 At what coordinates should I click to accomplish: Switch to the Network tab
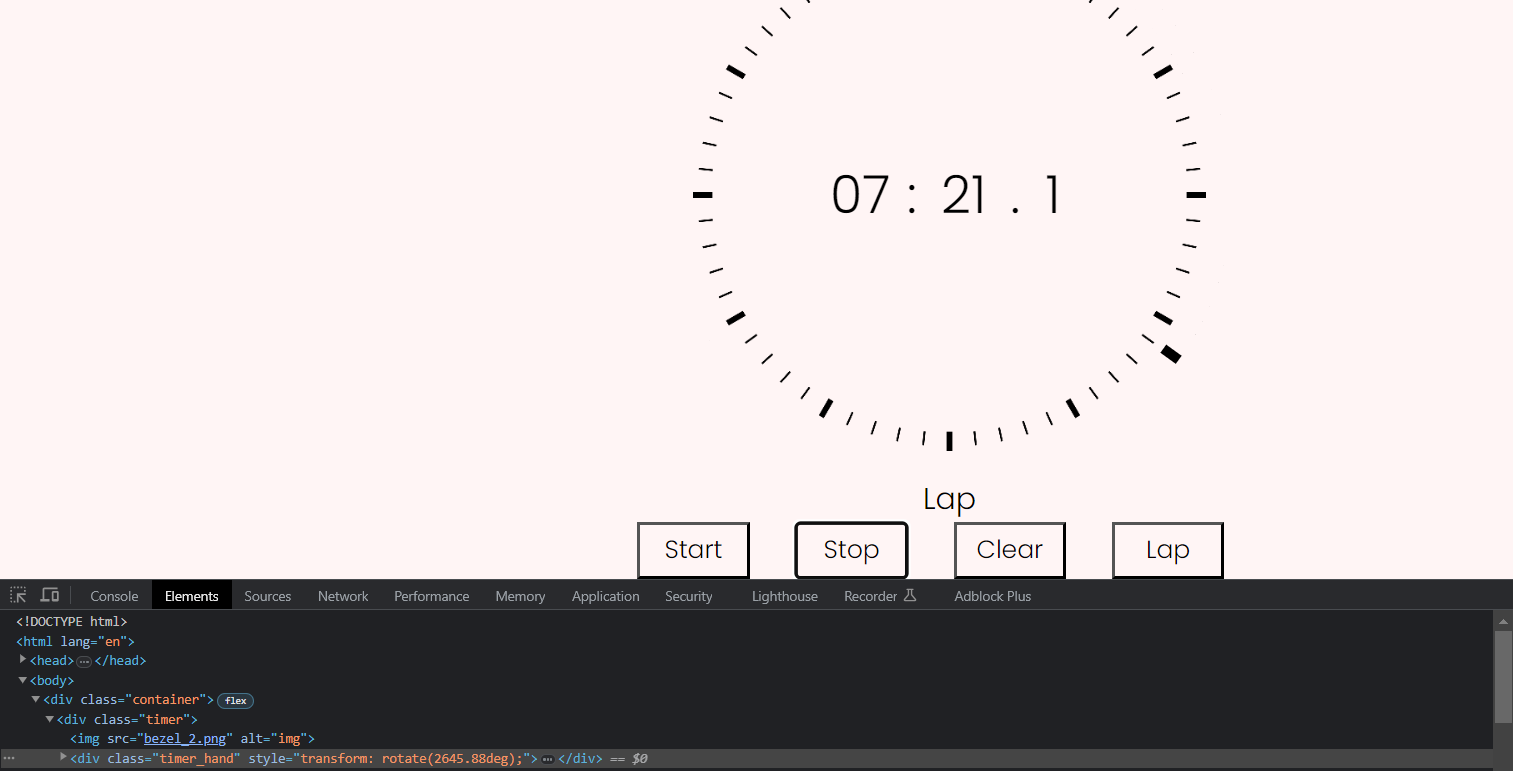point(343,596)
